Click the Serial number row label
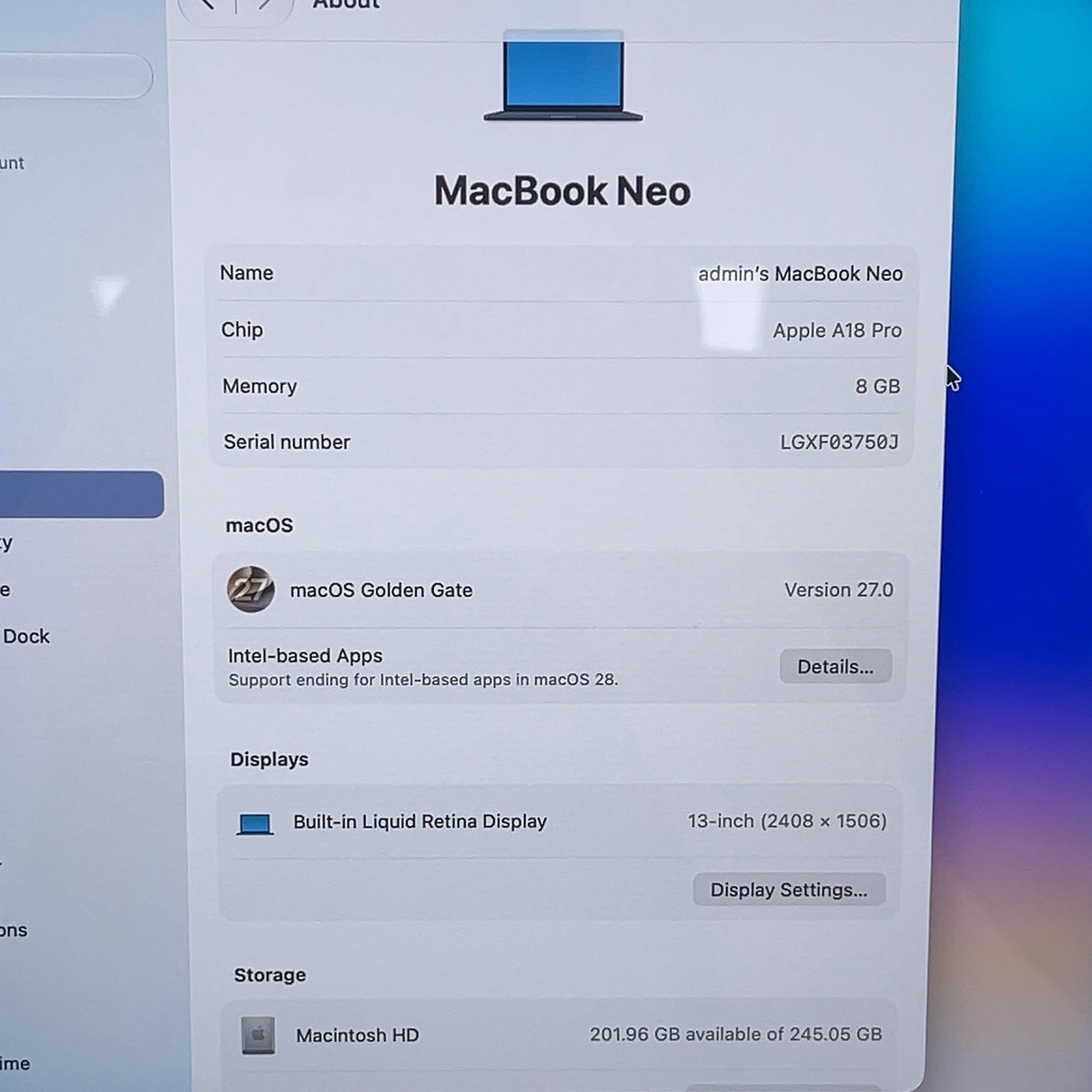Screen dimensions: 1092x1092 click(x=287, y=441)
